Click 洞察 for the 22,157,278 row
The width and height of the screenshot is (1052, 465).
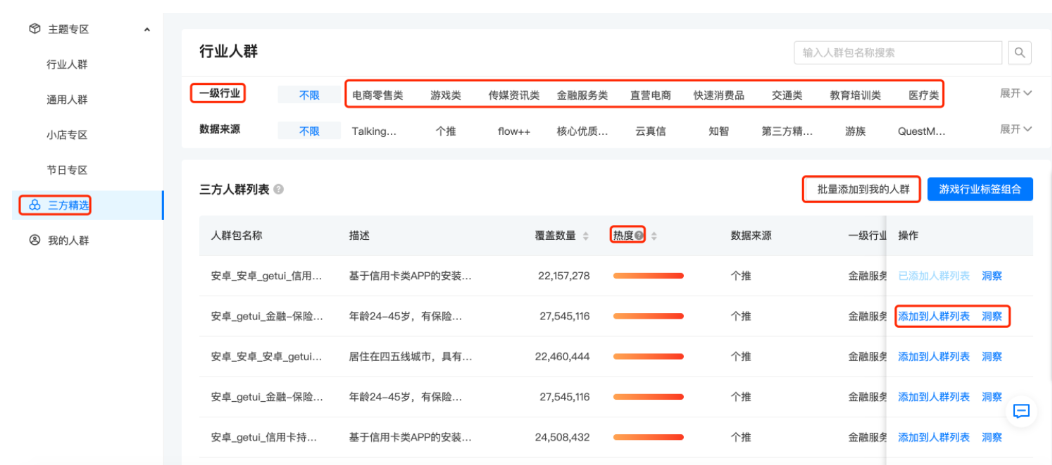pos(992,276)
